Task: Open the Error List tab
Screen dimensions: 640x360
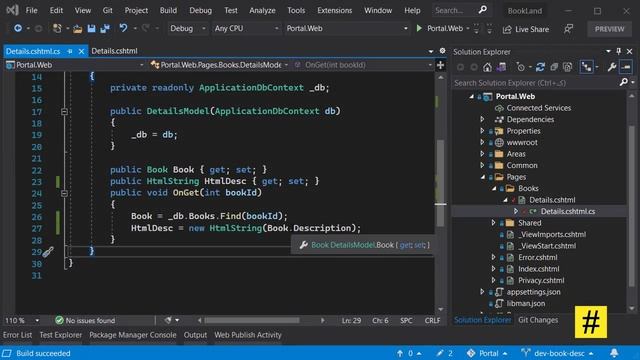Action: pos(17,335)
